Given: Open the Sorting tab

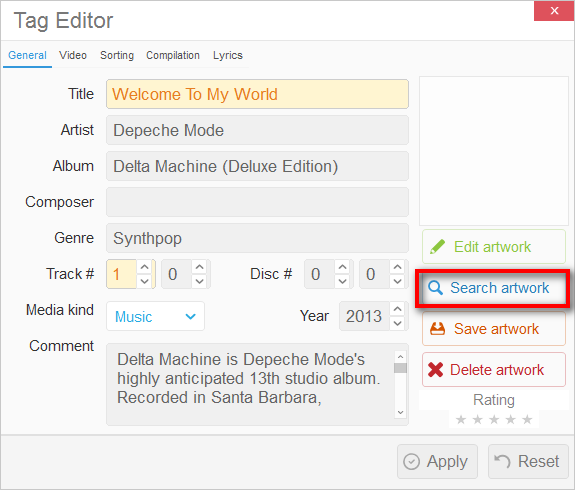Looking at the screenshot, I should click(x=117, y=55).
